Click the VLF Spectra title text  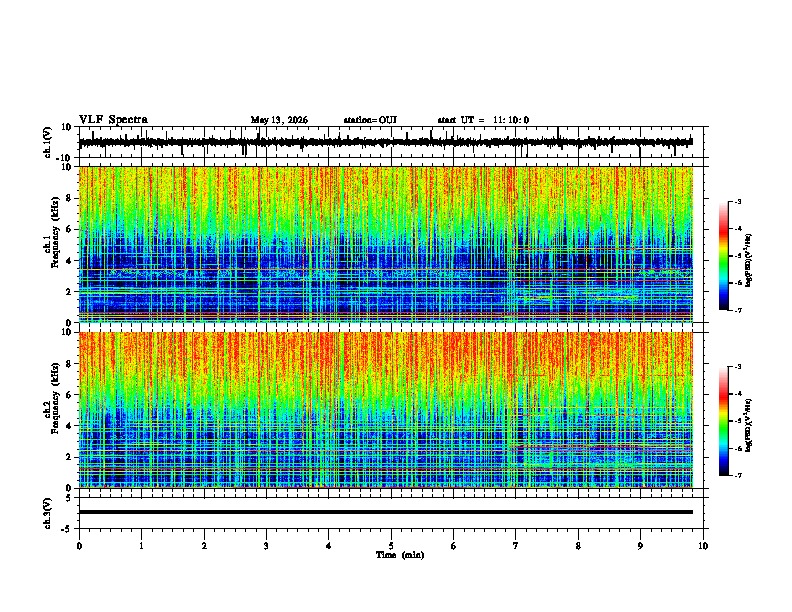(x=113, y=120)
